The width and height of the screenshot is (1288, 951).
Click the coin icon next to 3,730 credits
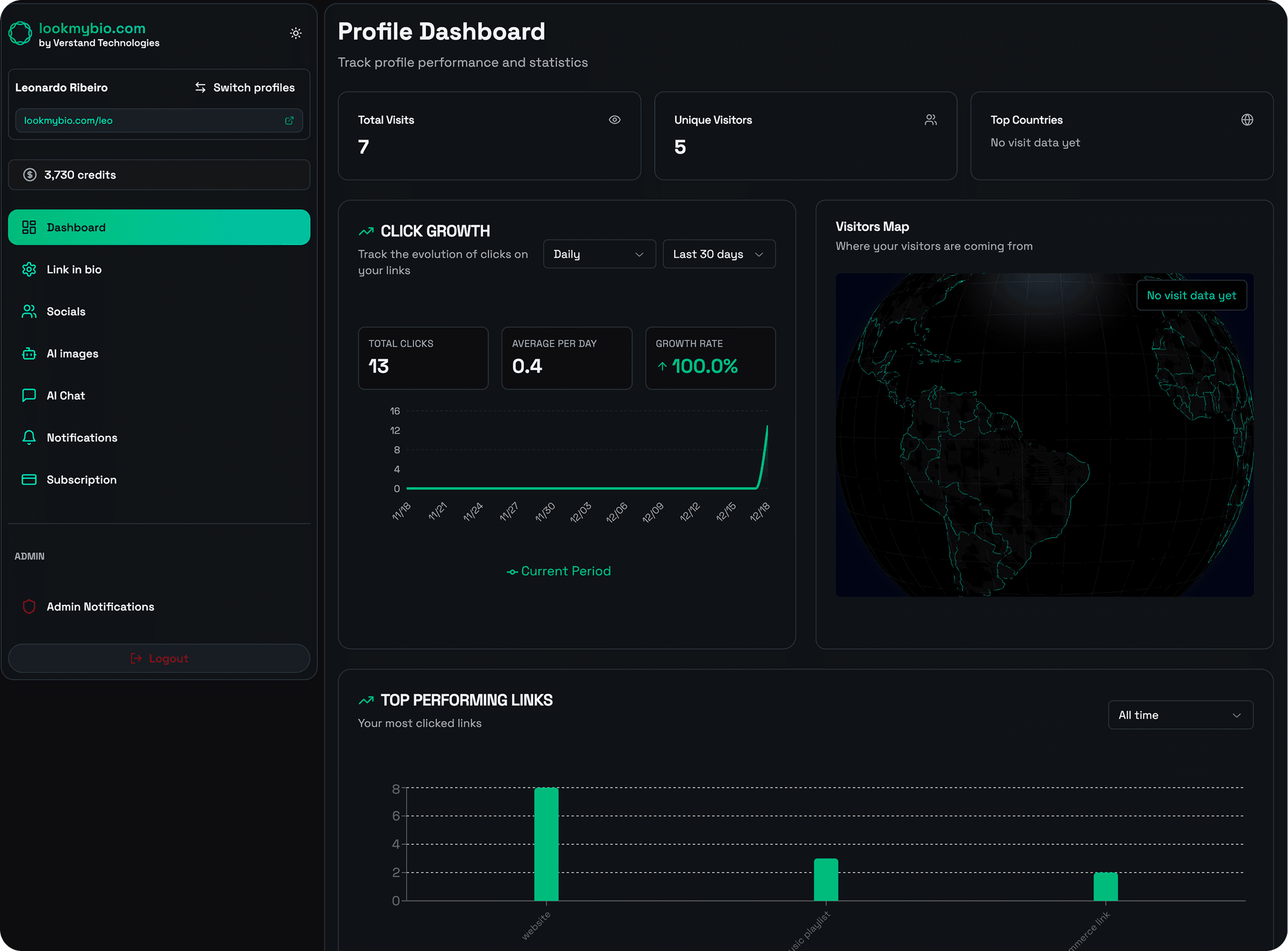coord(30,175)
